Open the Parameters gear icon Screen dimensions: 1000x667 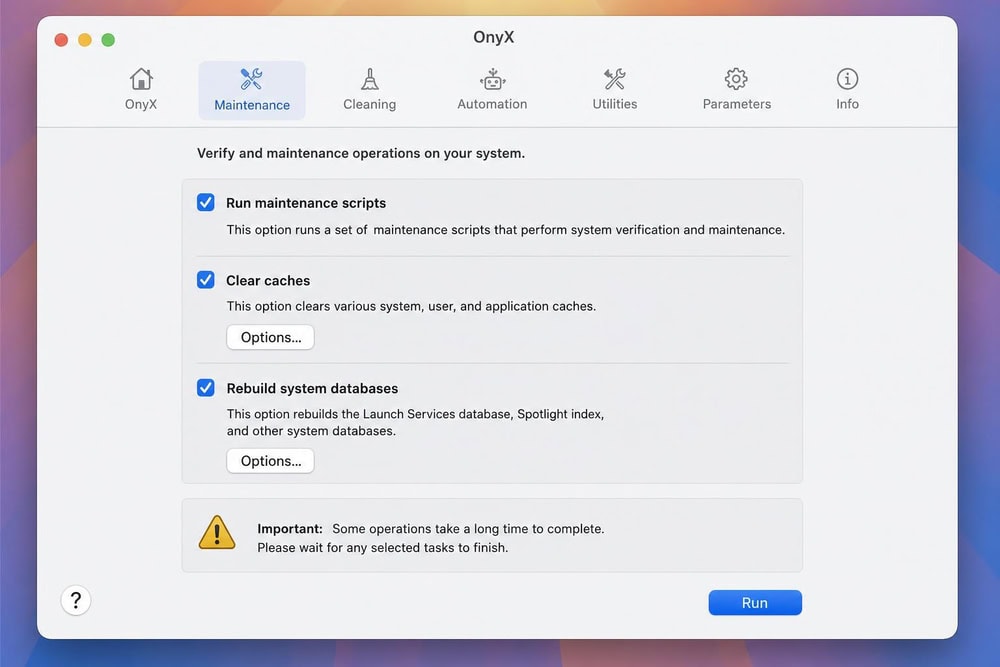coord(736,79)
